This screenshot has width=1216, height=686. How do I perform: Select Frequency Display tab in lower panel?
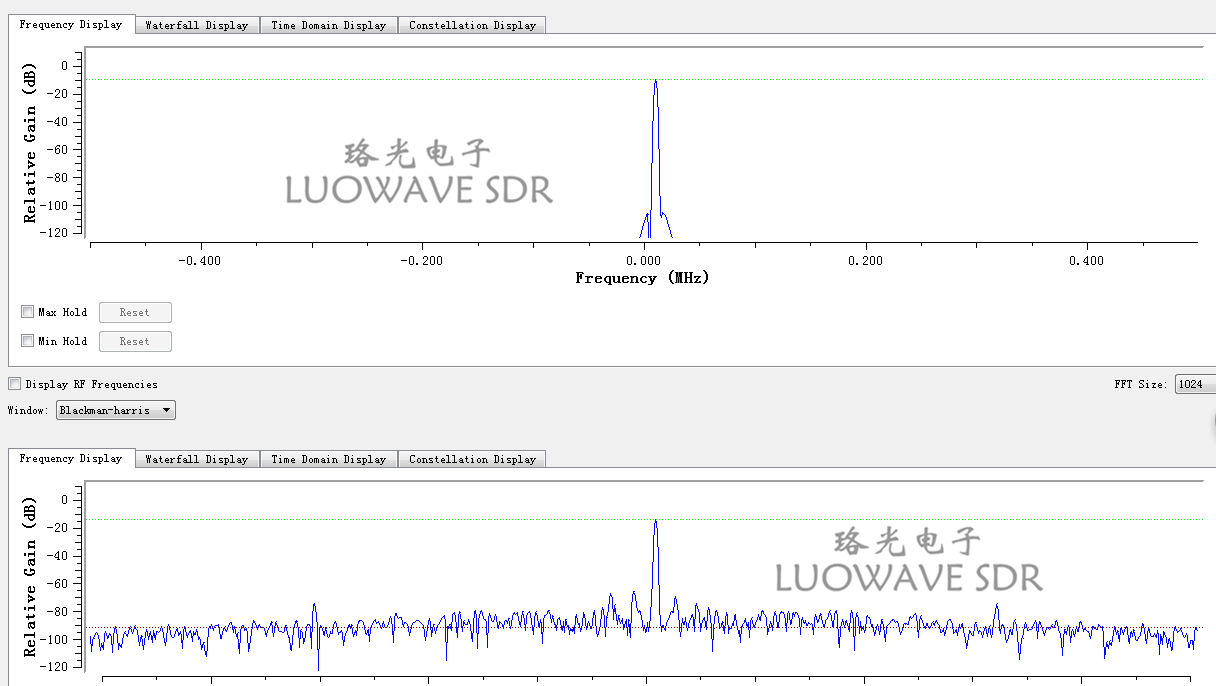click(x=71, y=458)
